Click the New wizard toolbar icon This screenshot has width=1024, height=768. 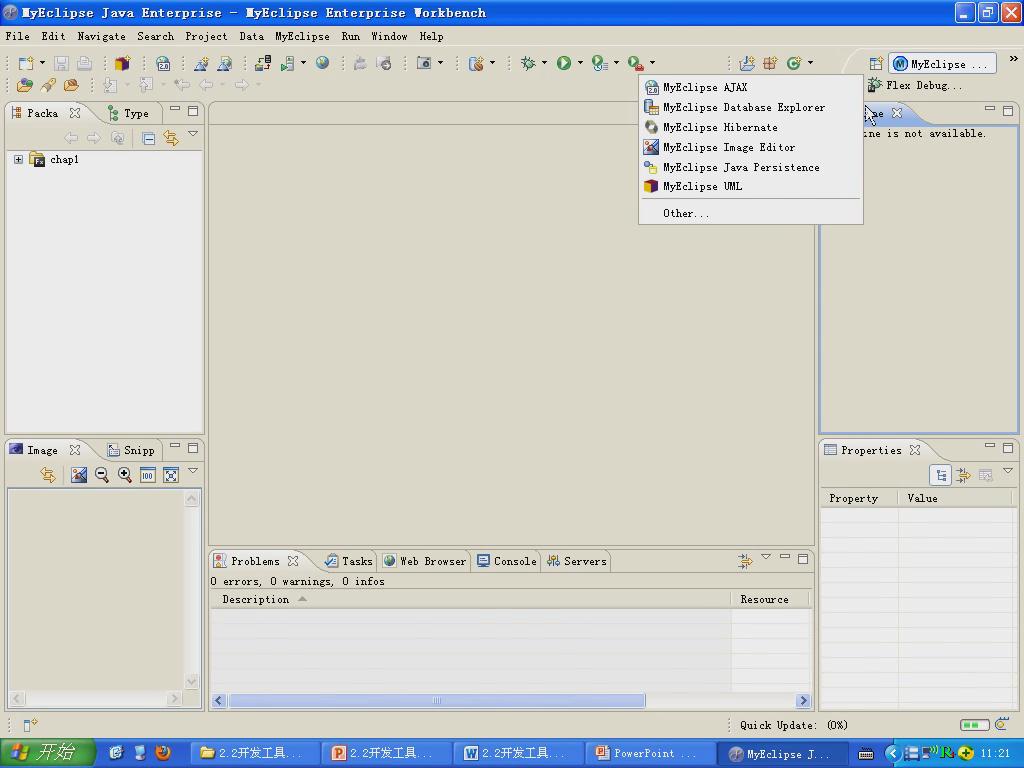coord(25,63)
